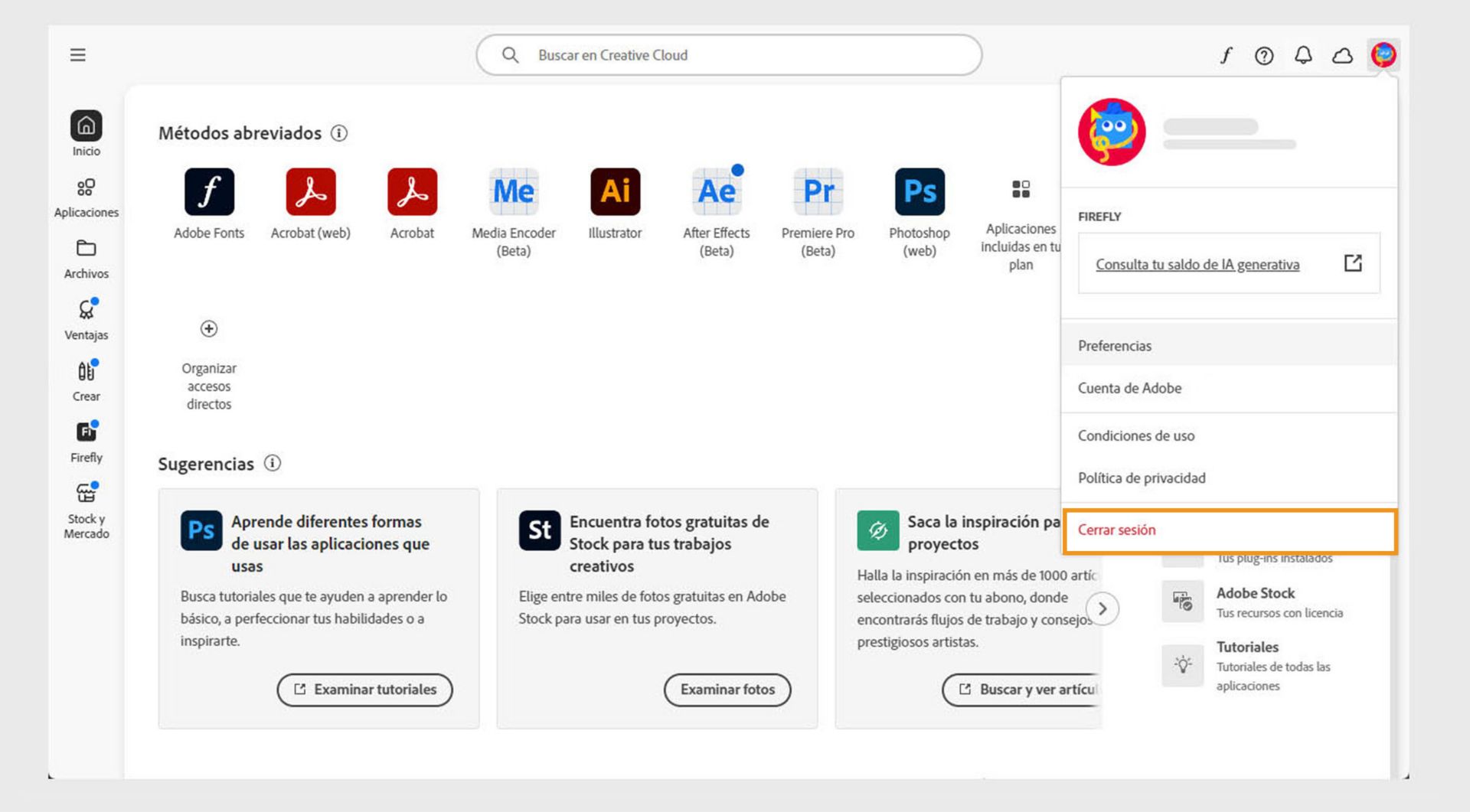Launch Photoshop (web) shortcut
This screenshot has width=1470, height=812.
click(x=920, y=213)
